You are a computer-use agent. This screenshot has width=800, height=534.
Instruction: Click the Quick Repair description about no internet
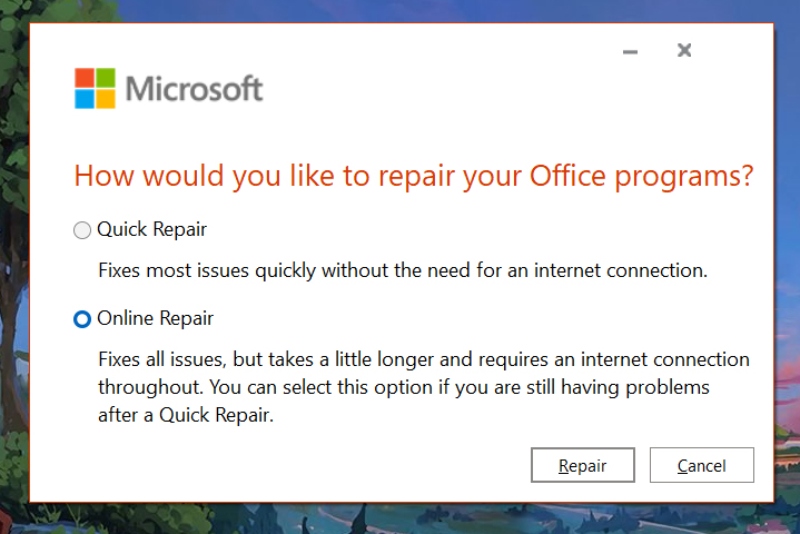(x=402, y=270)
